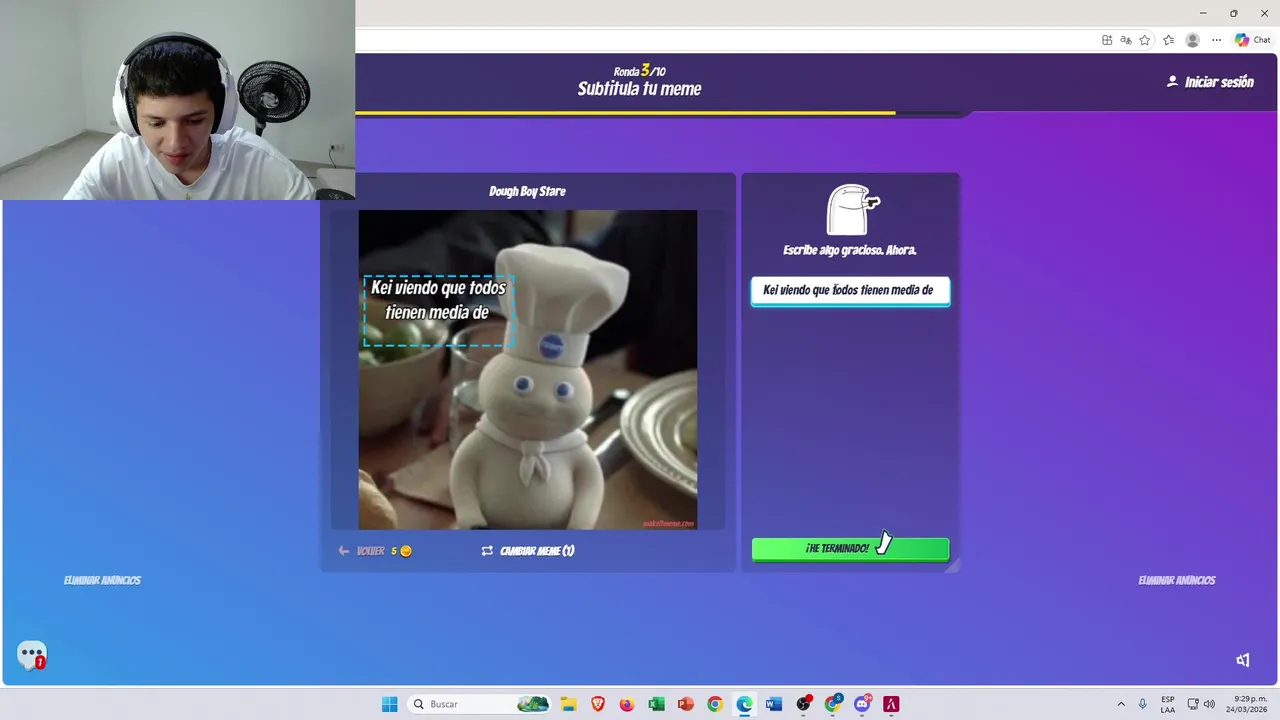Click the webcam overlay video feed
Screen dimensions: 1280x720
177,100
